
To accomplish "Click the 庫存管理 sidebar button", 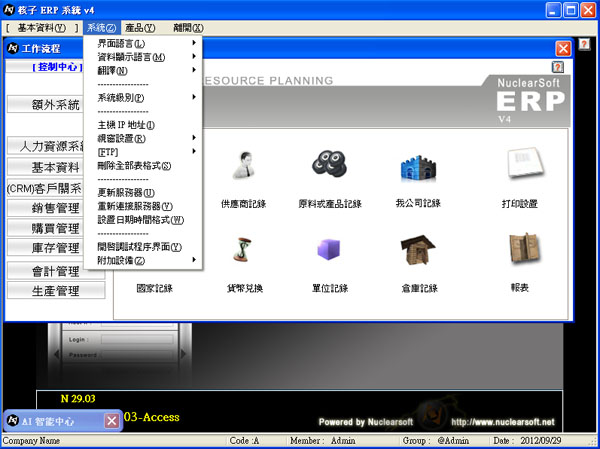I will (46, 248).
